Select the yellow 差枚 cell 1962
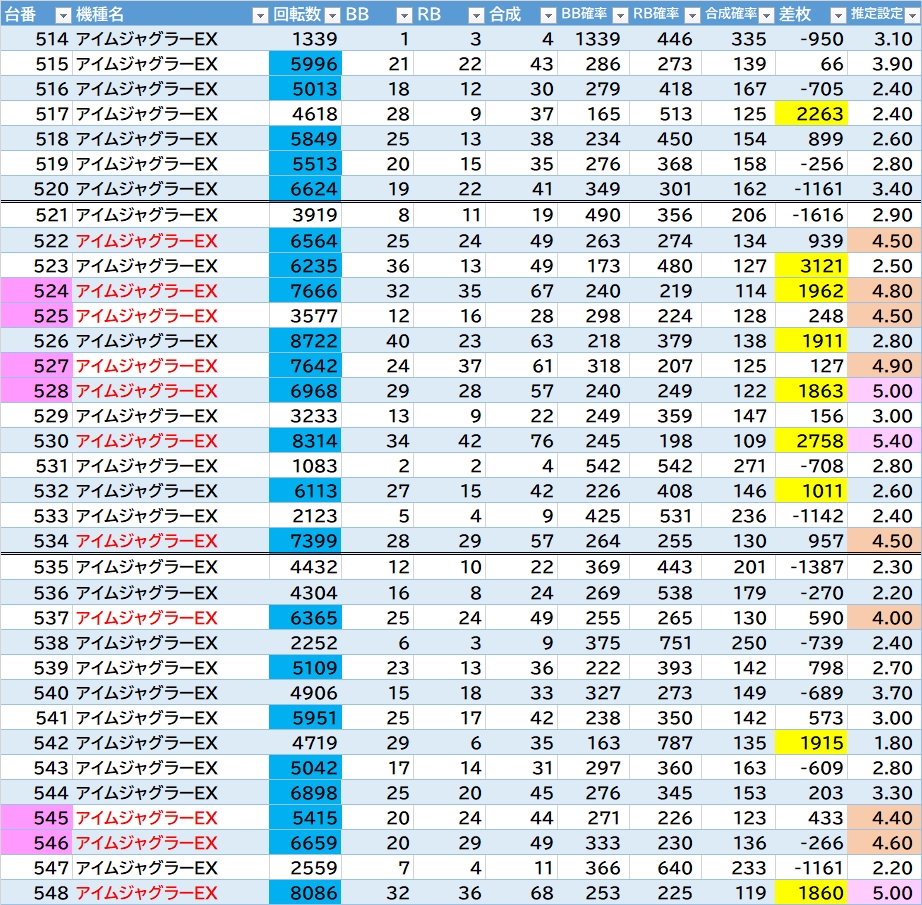This screenshot has width=922, height=905. tap(811, 290)
